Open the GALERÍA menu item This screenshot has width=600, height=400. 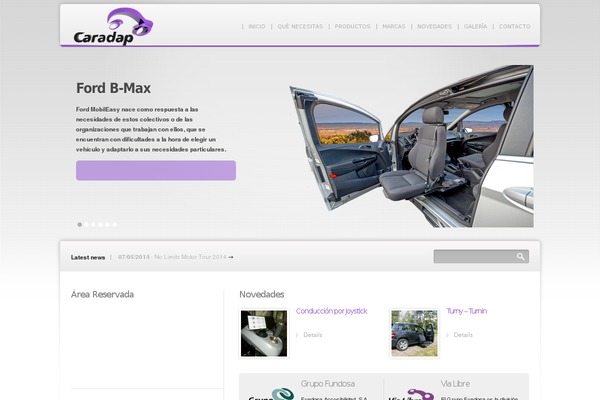(475, 26)
